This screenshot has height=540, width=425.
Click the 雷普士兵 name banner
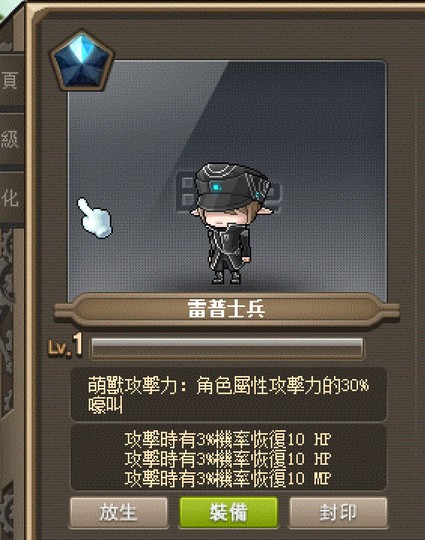pos(227,309)
